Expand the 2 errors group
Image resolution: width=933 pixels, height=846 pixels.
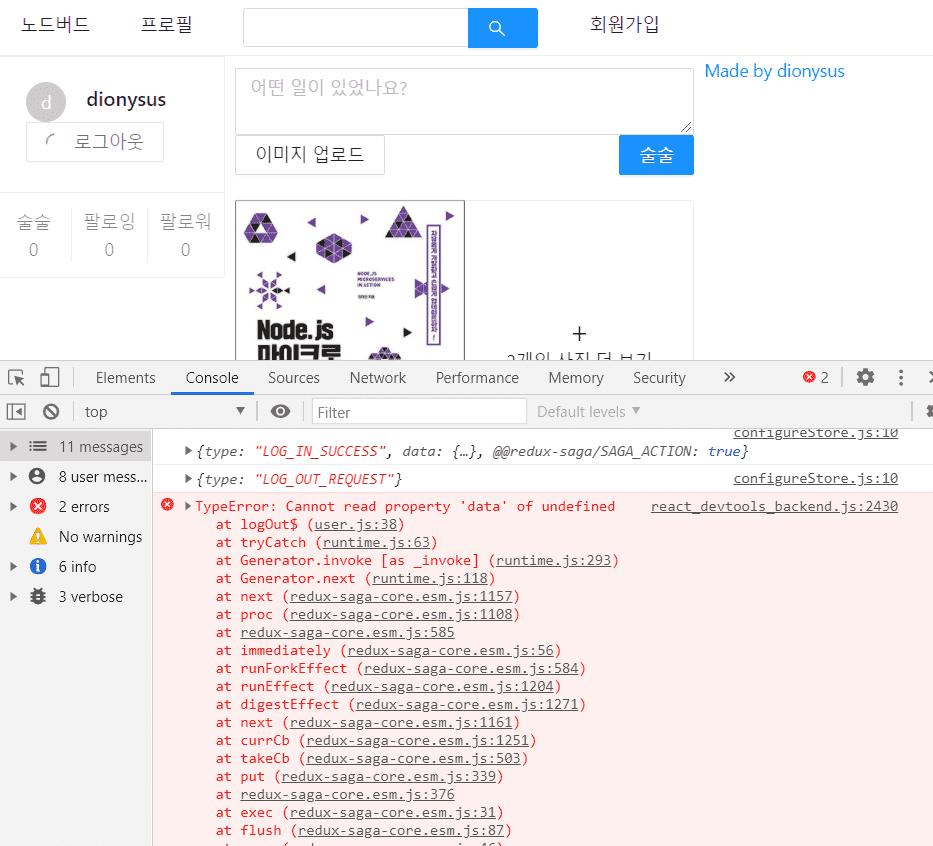click(13, 506)
